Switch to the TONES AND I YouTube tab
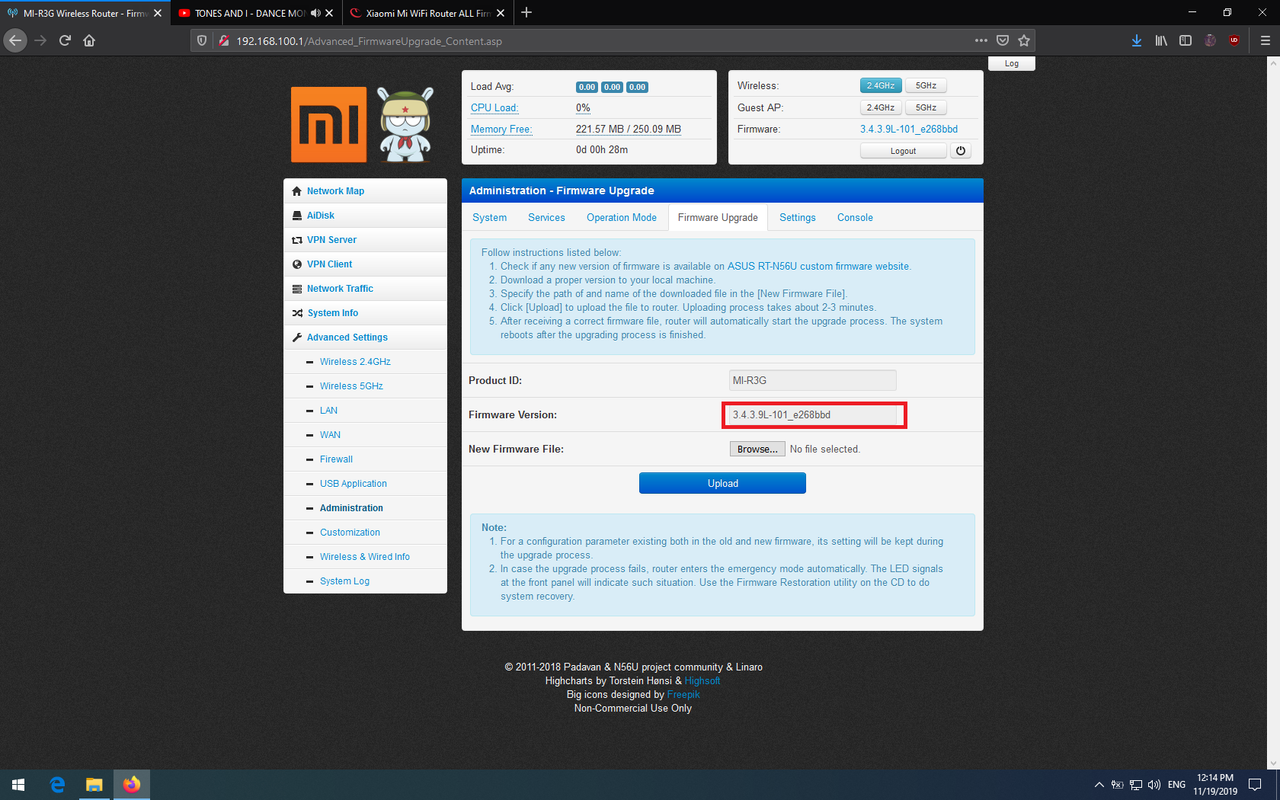 (x=255, y=13)
